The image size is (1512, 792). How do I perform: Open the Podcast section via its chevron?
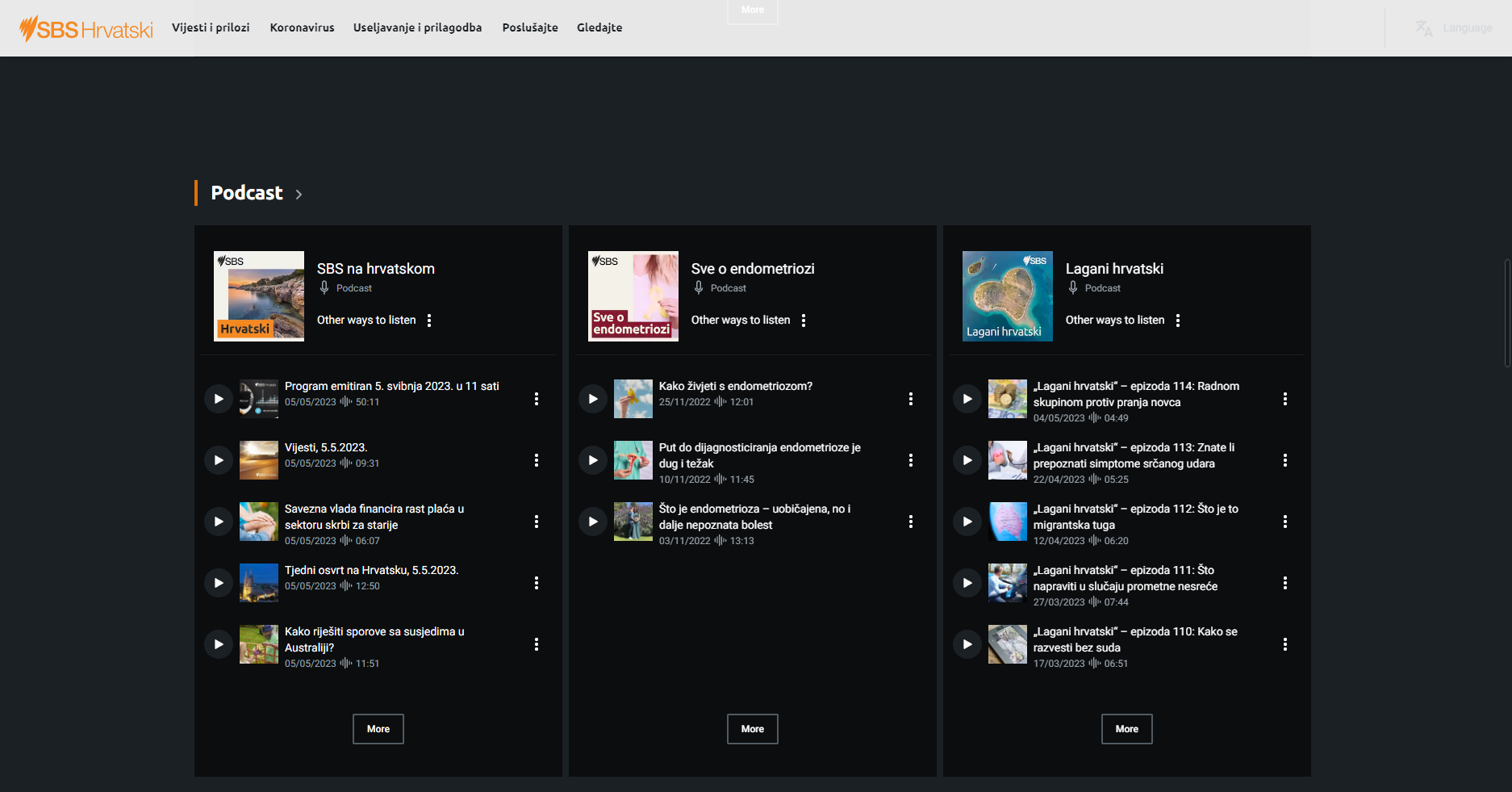[x=299, y=194]
